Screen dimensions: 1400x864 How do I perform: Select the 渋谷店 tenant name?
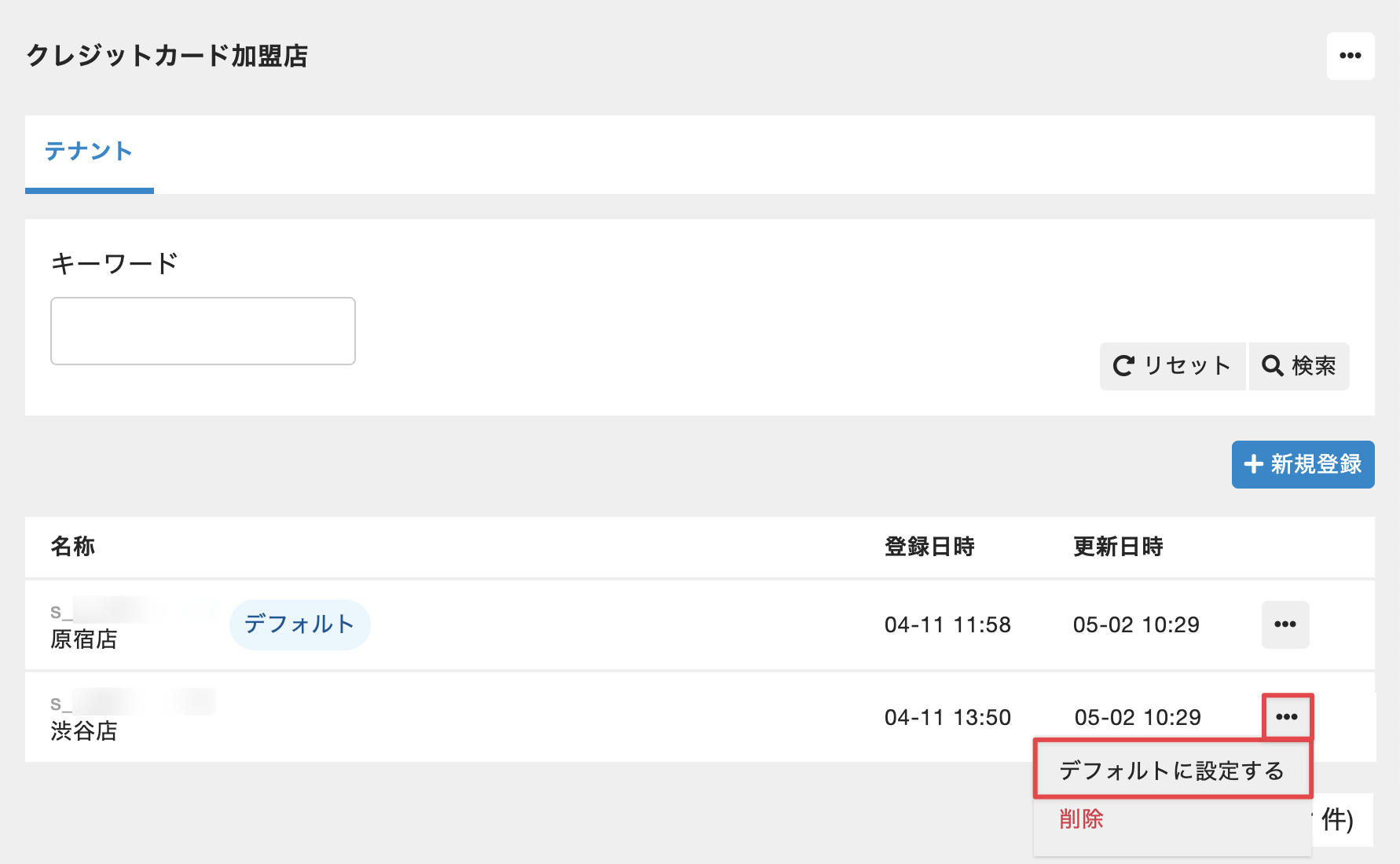84,731
